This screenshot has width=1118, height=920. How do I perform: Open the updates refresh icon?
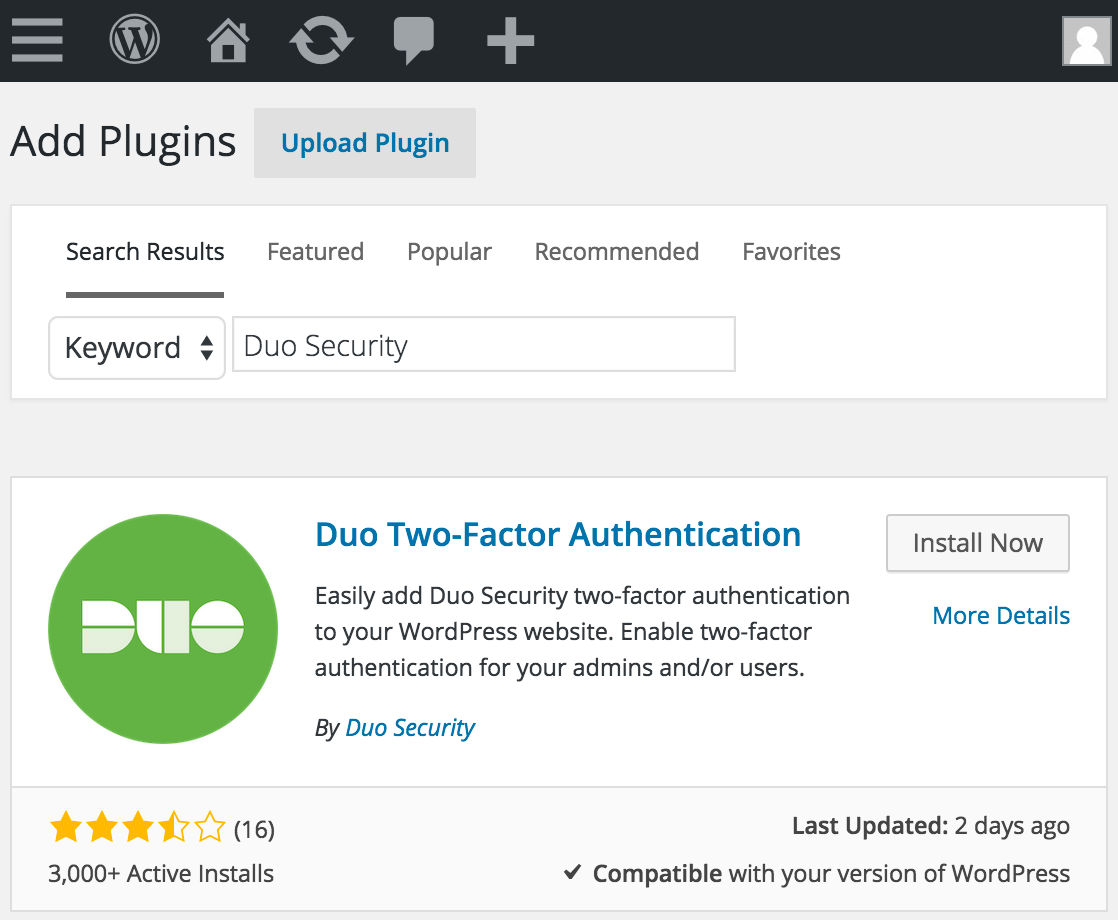(x=322, y=40)
